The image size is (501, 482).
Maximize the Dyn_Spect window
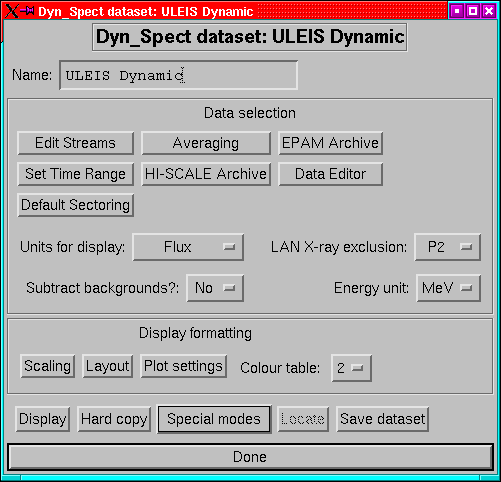point(473,11)
